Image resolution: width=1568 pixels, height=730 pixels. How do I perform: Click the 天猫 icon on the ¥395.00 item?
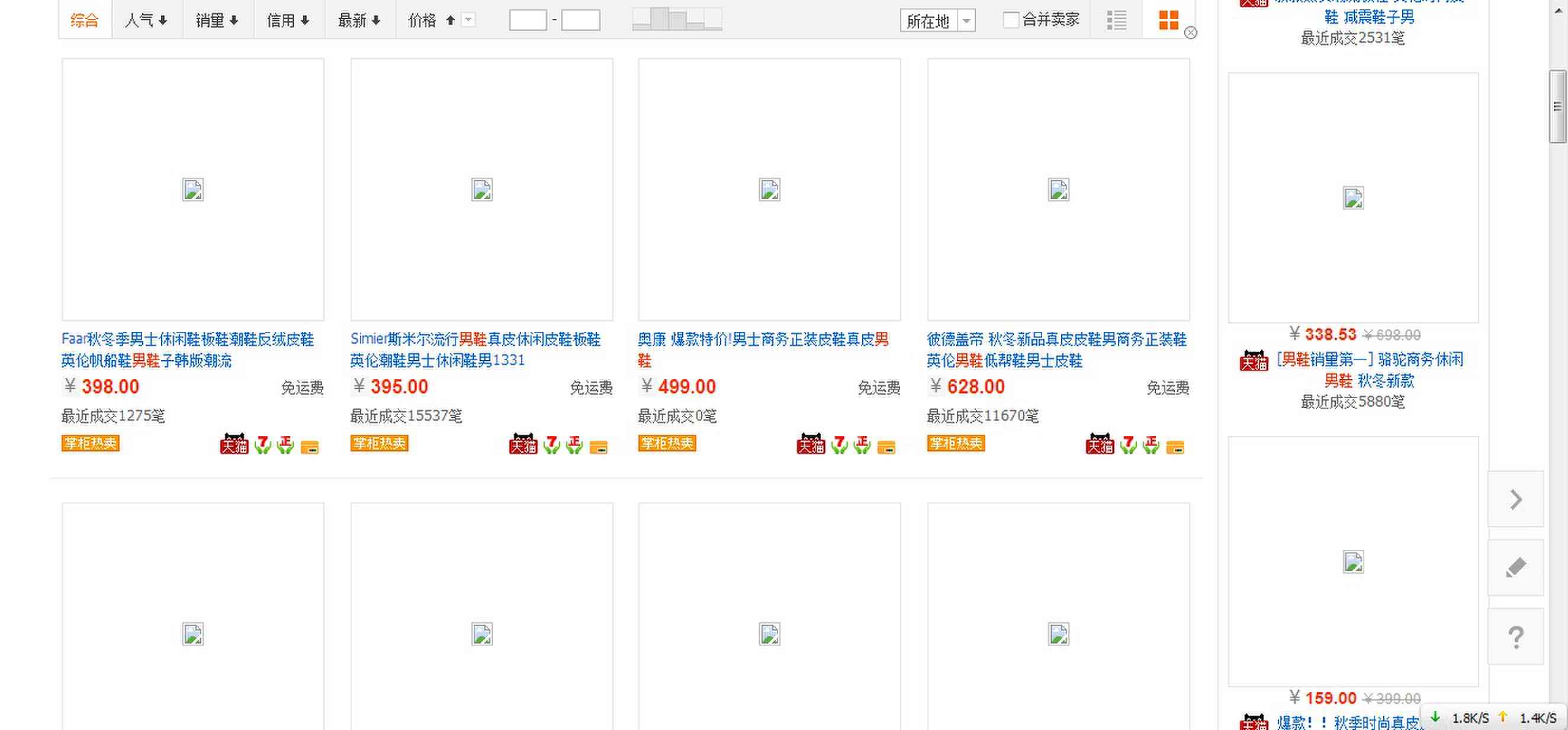click(523, 444)
